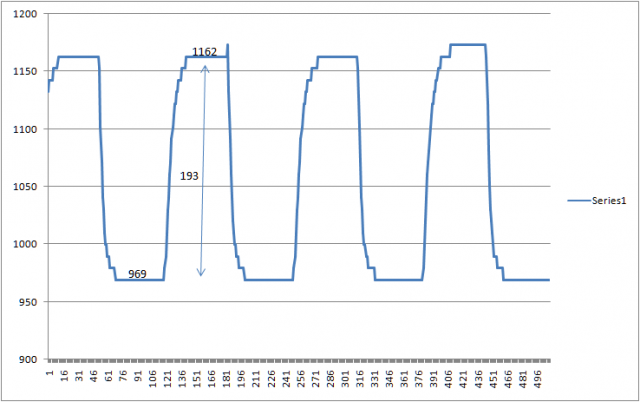640x402 pixels.
Task: Select the blue Series1 legend line marker
Action: point(578,200)
